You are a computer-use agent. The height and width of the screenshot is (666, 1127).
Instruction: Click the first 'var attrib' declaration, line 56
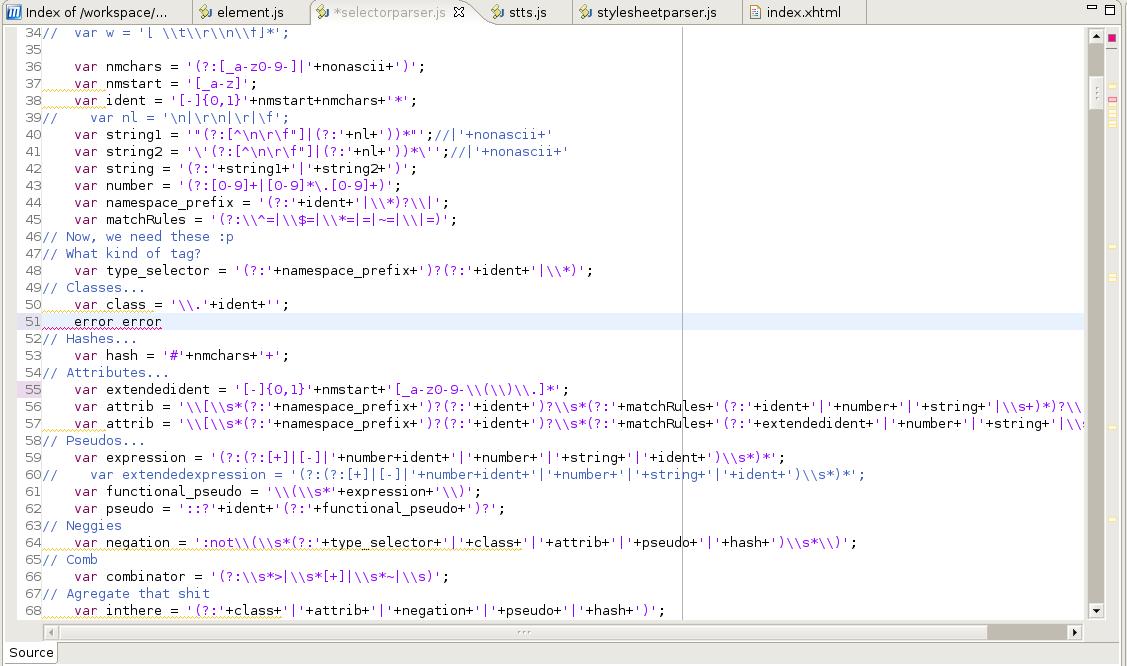coord(114,407)
